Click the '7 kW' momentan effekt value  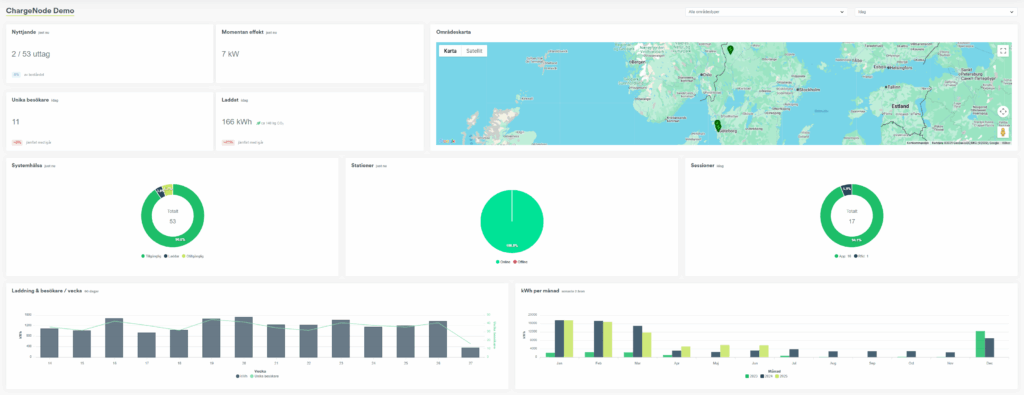click(x=230, y=54)
